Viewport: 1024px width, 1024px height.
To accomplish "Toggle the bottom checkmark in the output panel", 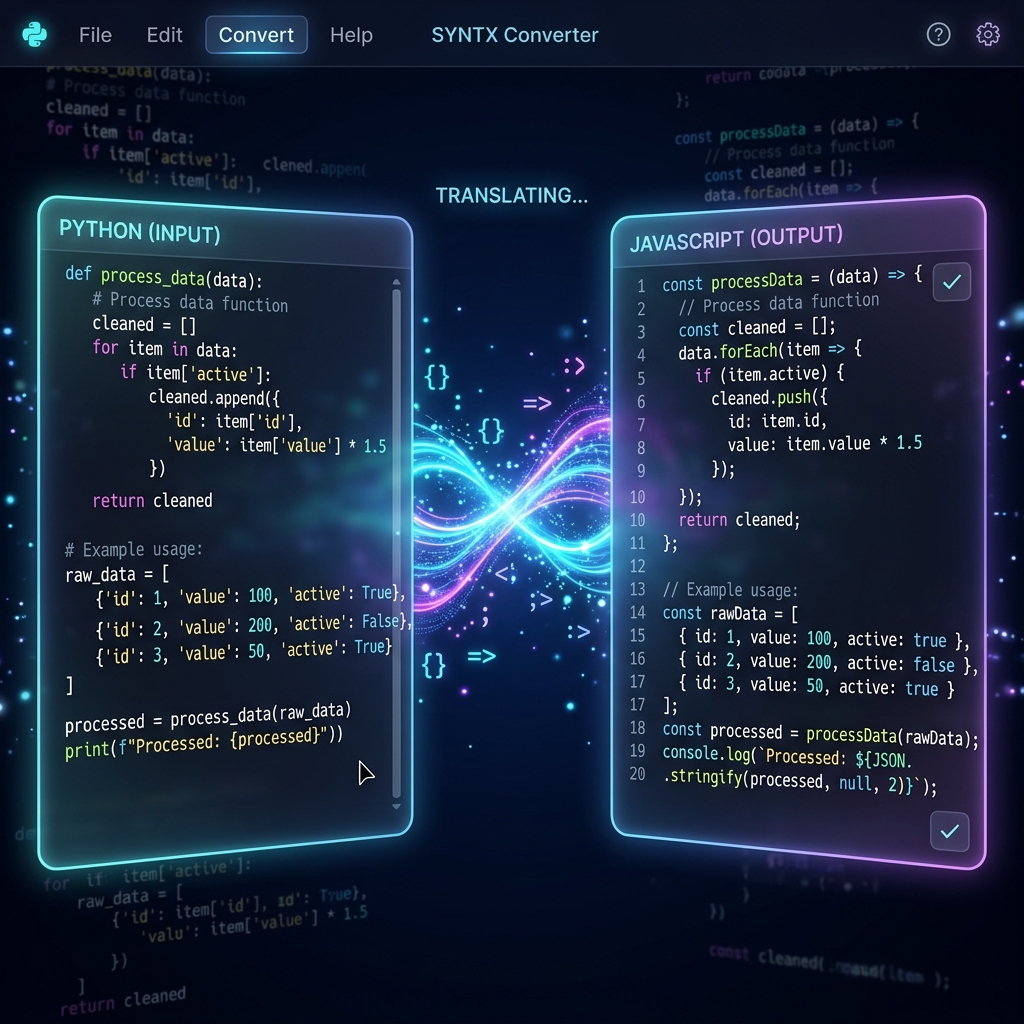I will (951, 831).
